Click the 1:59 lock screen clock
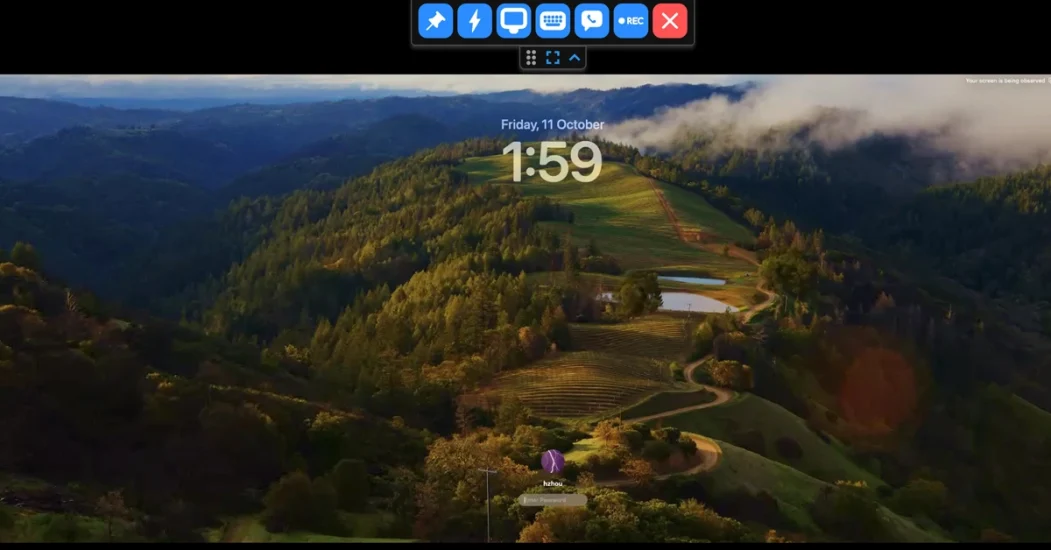The image size is (1051, 550). (552, 162)
